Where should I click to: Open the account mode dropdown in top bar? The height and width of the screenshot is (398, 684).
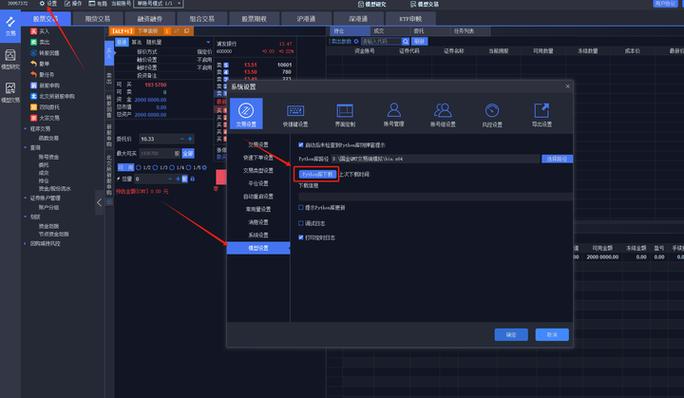point(158,3)
